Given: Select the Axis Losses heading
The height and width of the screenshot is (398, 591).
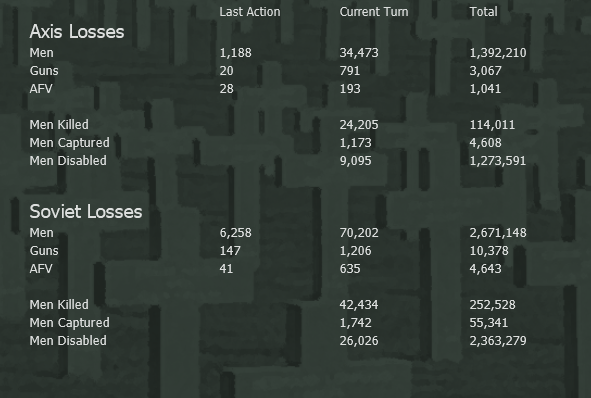Looking at the screenshot, I should click(77, 32).
